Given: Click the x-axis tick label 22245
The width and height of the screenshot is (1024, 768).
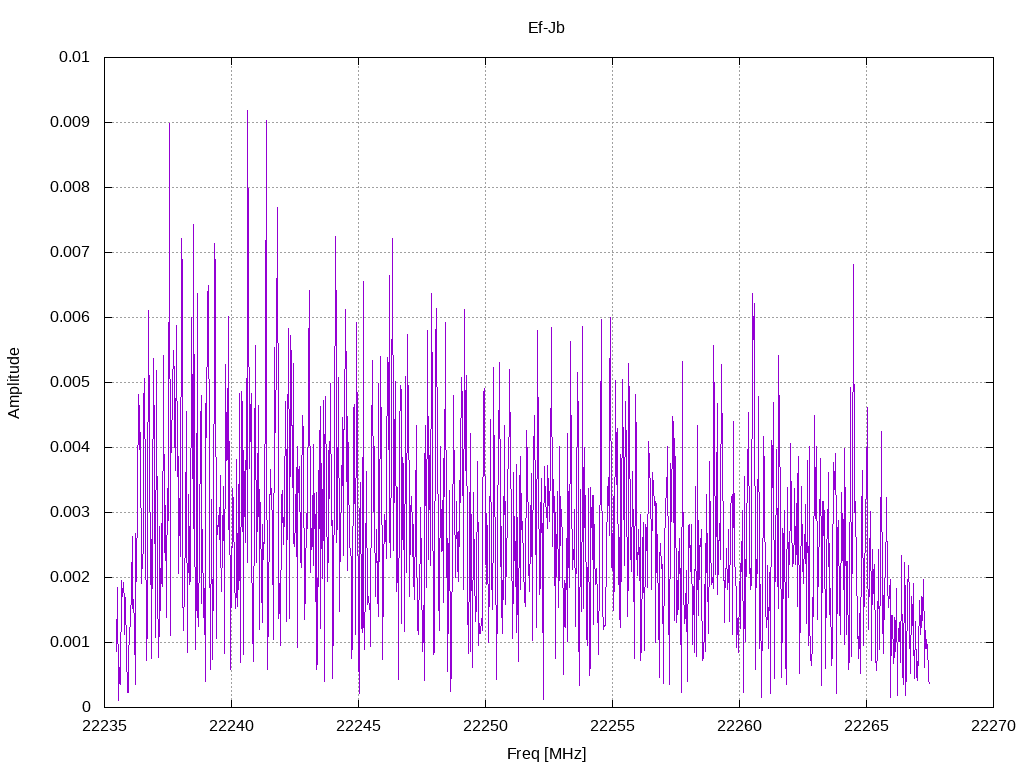Looking at the screenshot, I should [x=359, y=726].
